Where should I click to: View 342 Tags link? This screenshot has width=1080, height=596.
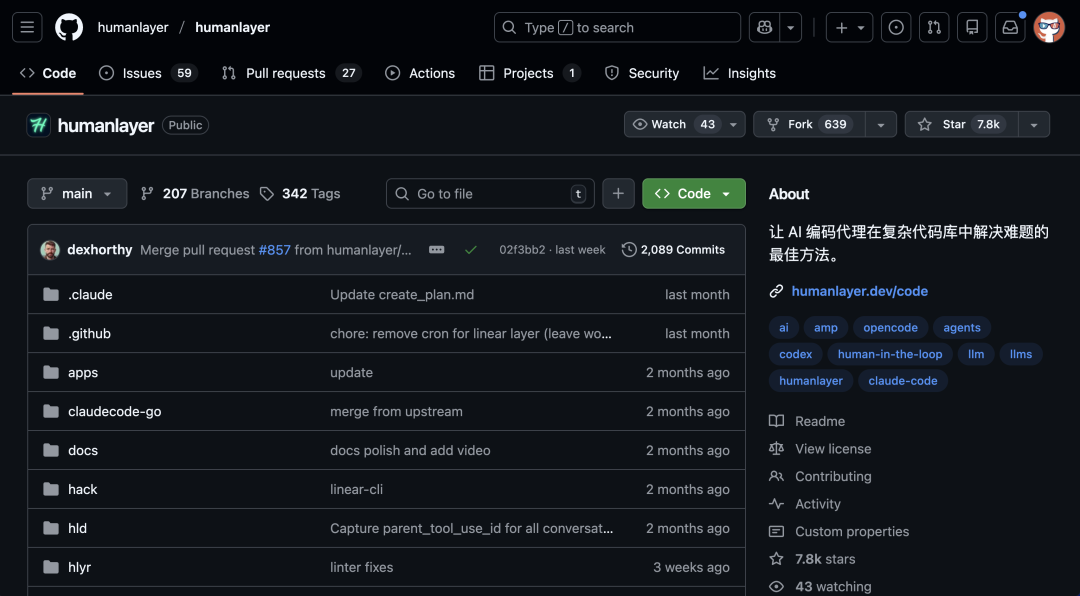[300, 194]
